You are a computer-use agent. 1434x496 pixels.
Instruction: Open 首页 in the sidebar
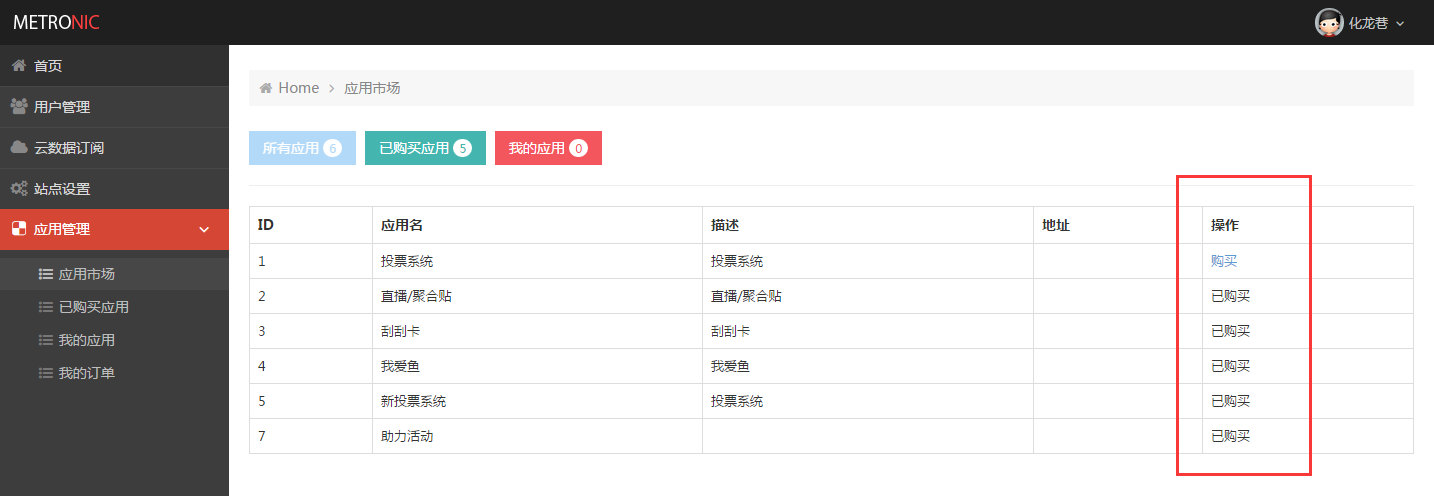click(114, 66)
